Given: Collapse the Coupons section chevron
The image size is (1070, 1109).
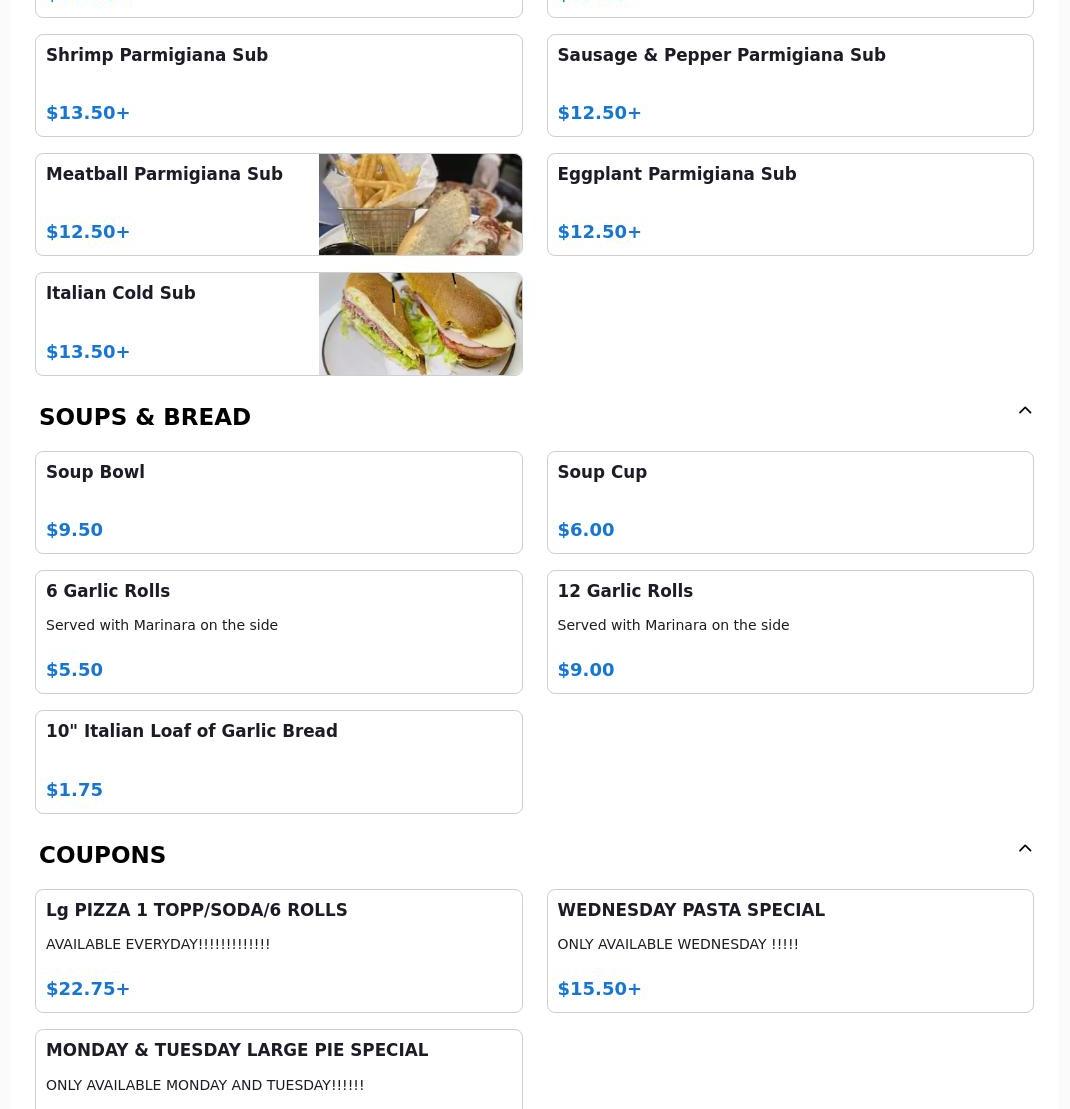Looking at the screenshot, I should click(x=1025, y=849).
